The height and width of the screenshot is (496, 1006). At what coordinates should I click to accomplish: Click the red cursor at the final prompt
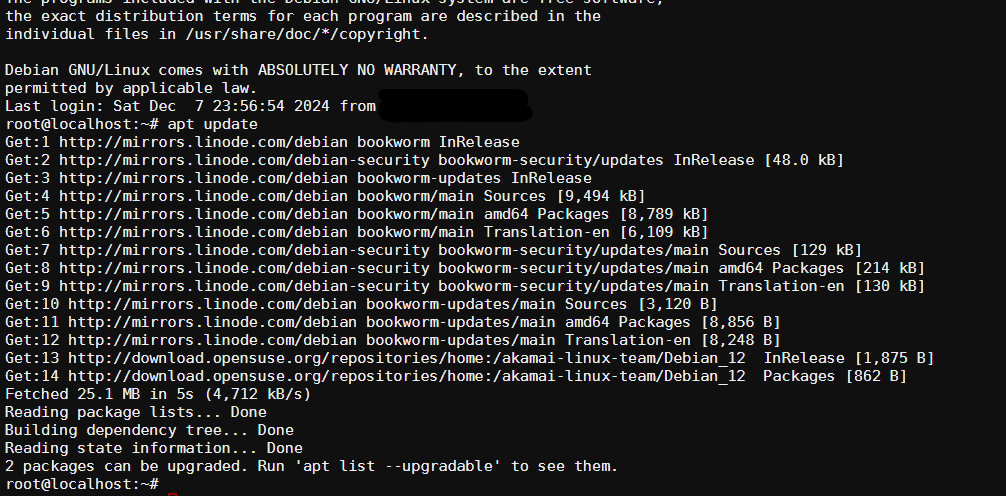[171, 487]
